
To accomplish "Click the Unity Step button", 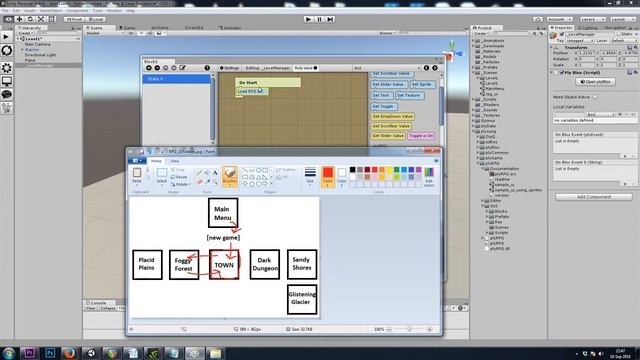I will point(330,19).
